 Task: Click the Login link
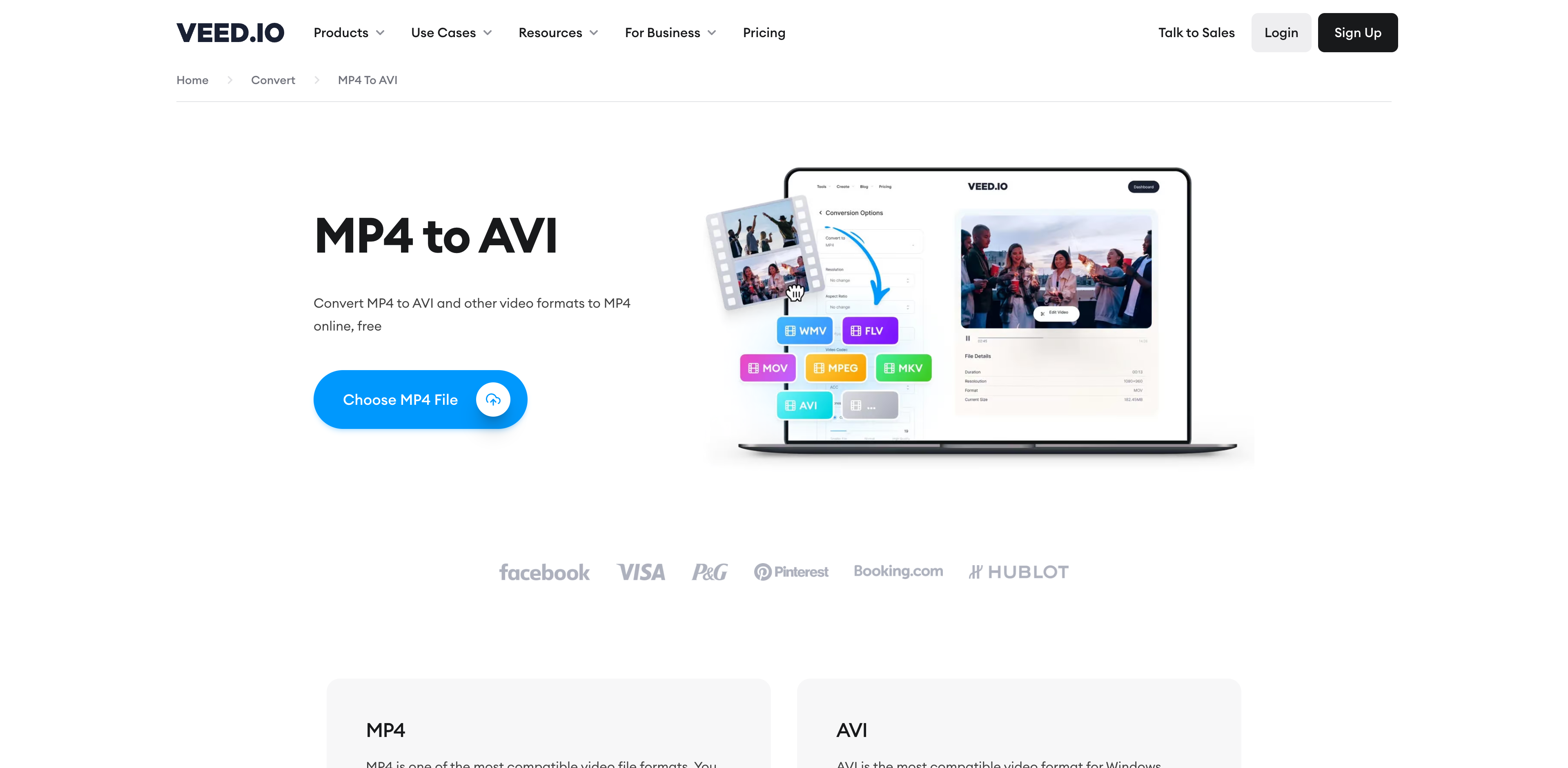coord(1281,32)
